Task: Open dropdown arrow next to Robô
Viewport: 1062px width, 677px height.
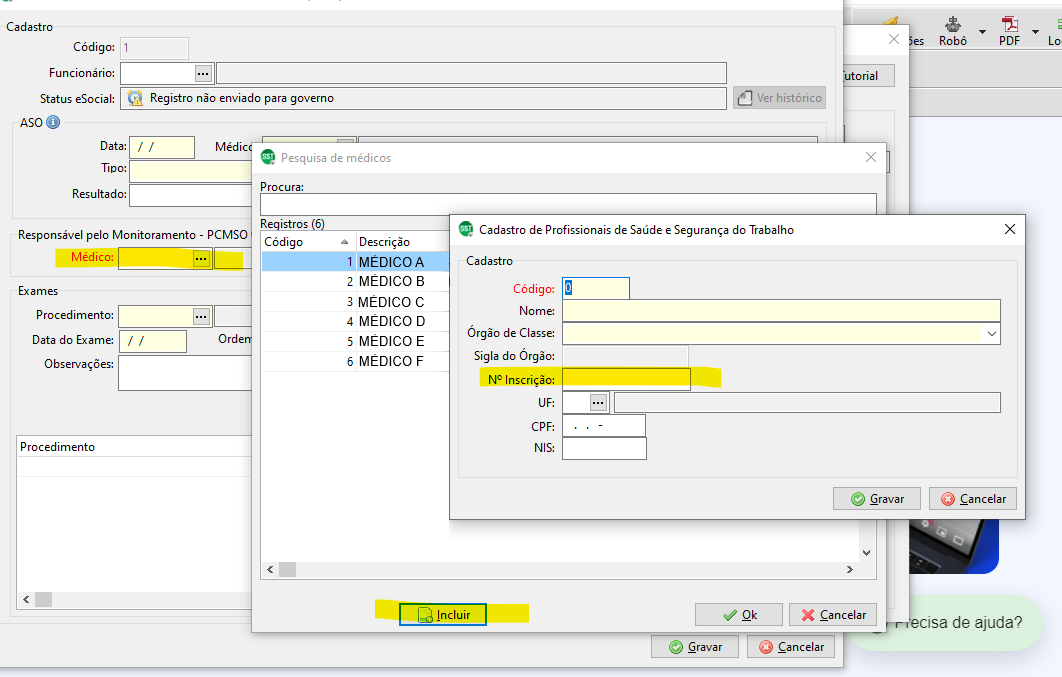Action: click(x=982, y=32)
